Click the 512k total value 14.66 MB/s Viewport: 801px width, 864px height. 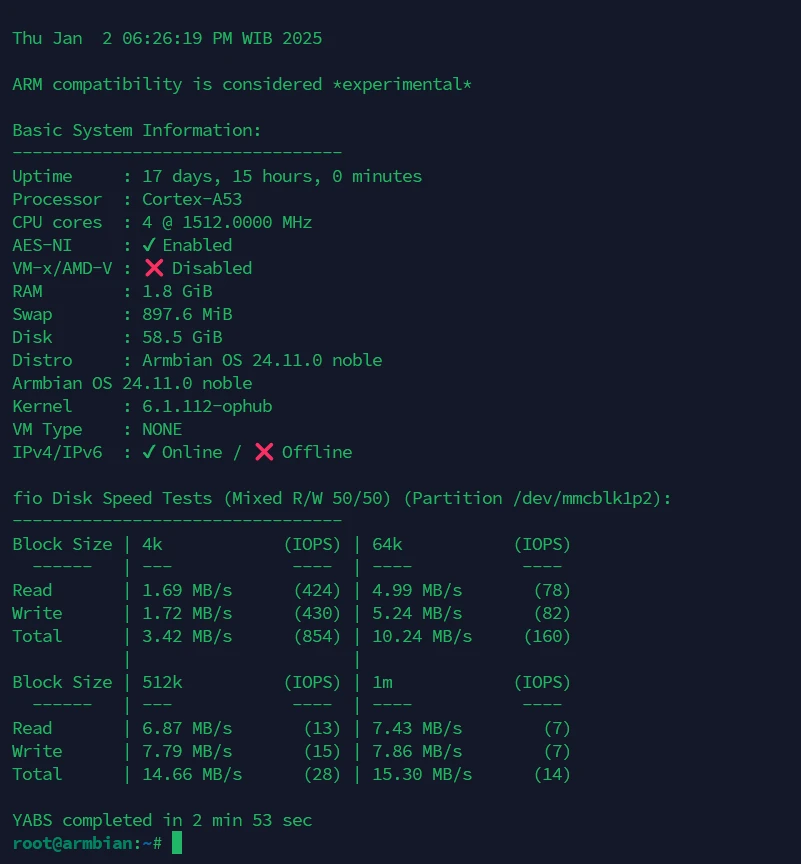pyautogui.click(x=192, y=774)
